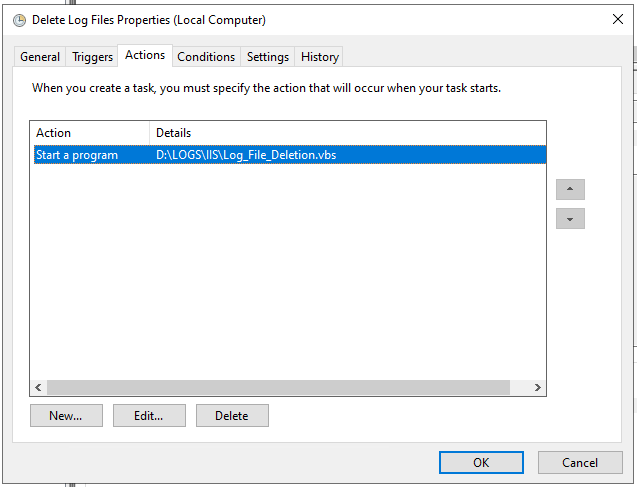The image size is (637, 487).
Task: Select the Actions tab
Action: (145, 56)
